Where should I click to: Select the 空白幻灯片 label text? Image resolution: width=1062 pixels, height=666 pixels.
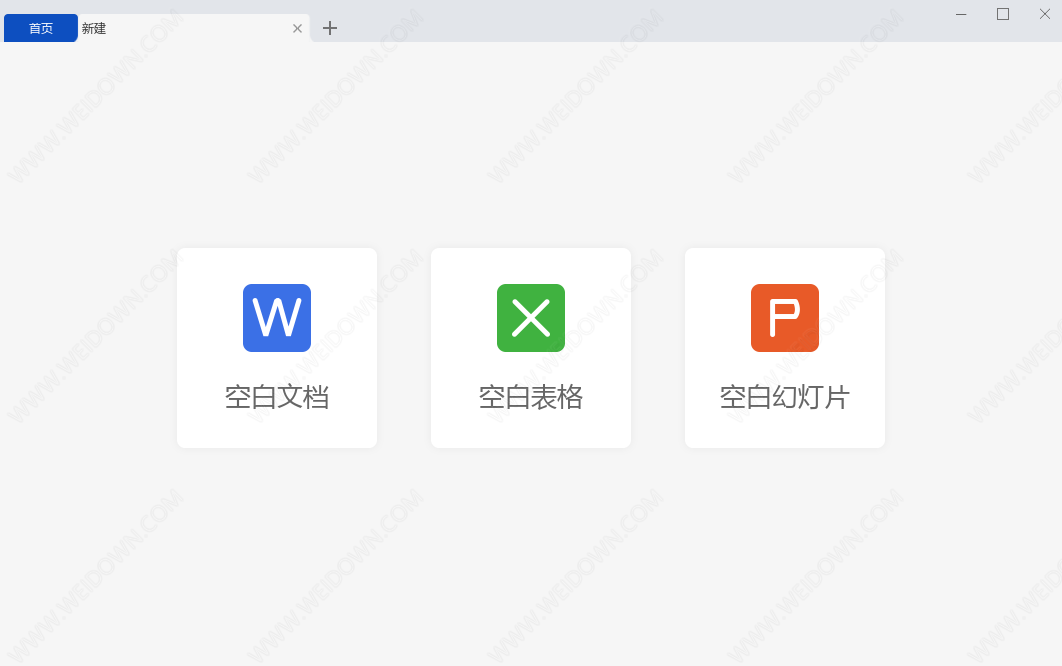click(785, 397)
